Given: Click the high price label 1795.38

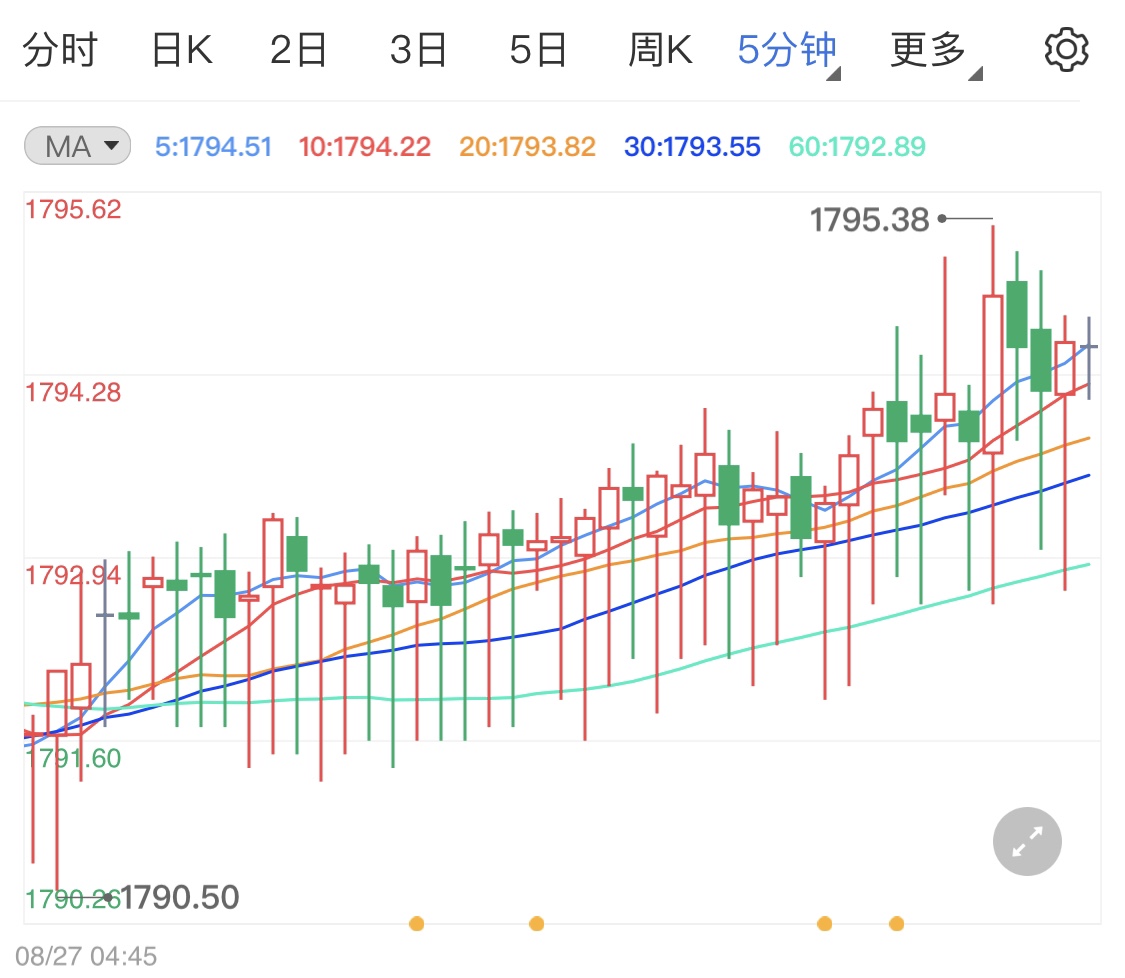Looking at the screenshot, I should coord(870,220).
